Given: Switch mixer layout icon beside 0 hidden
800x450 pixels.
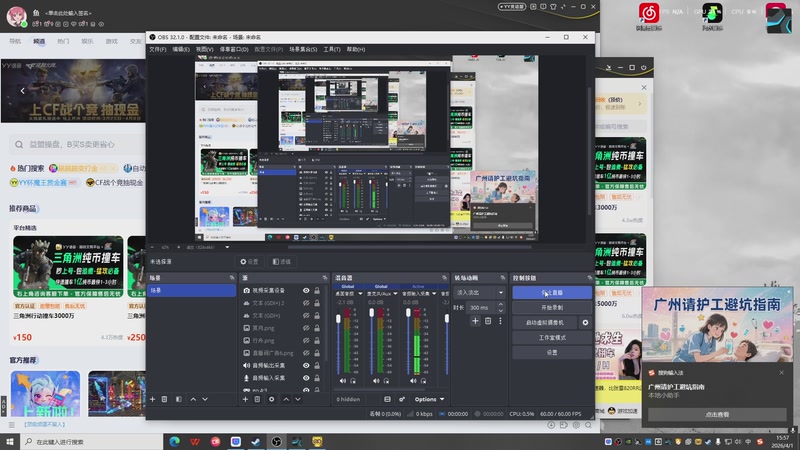Looking at the screenshot, I should pyautogui.click(x=387, y=399).
